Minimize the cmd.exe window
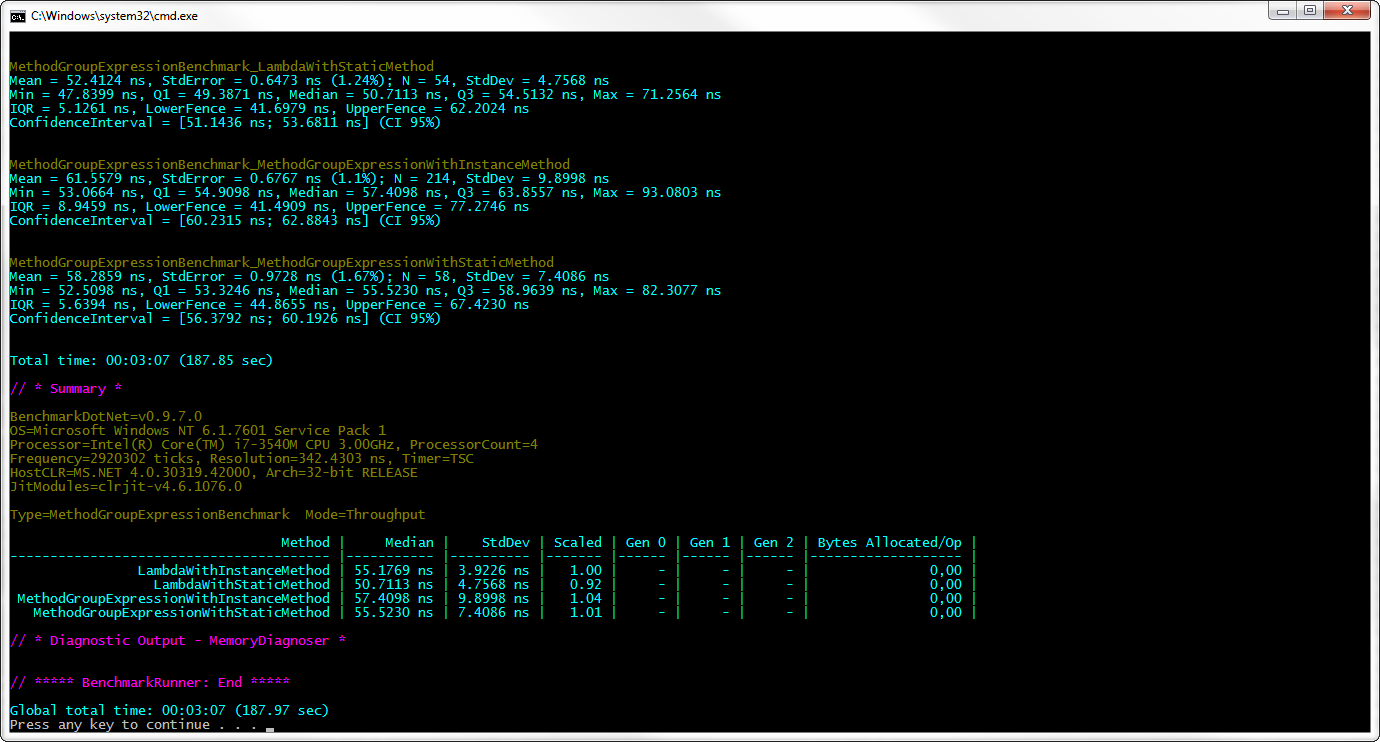Viewport: 1380px width, 742px height. coord(1283,11)
